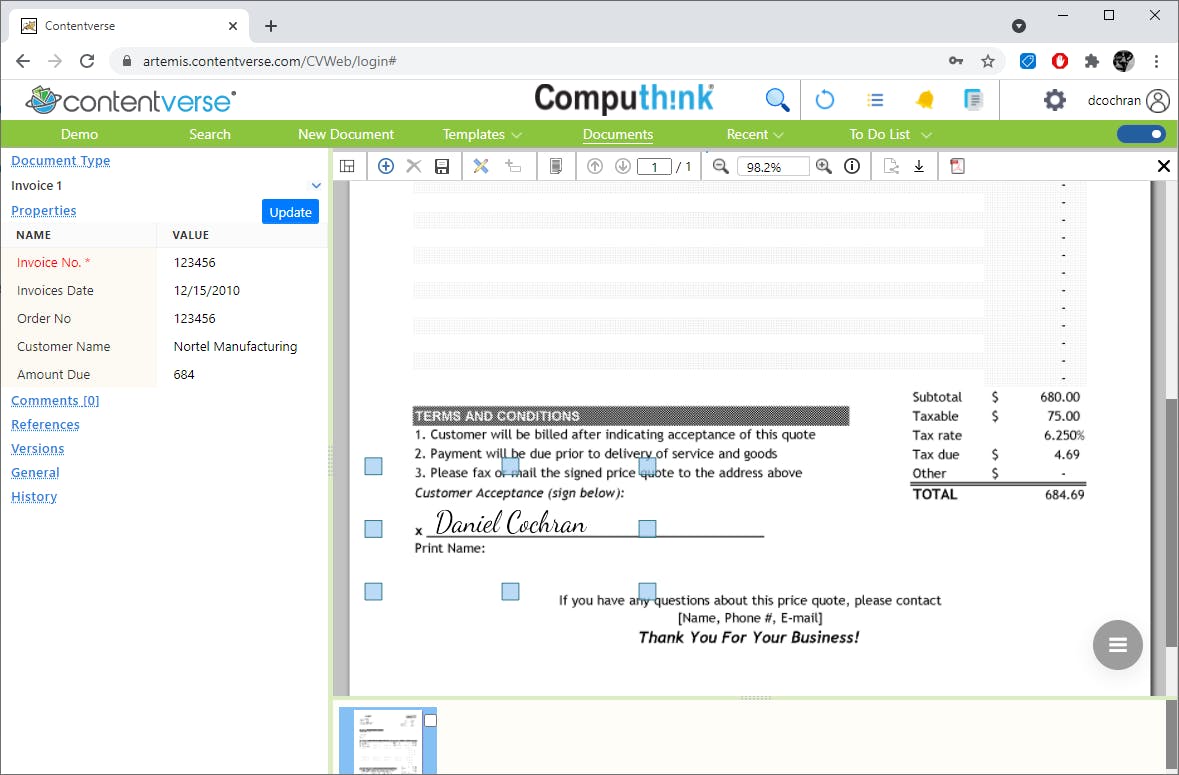Image resolution: width=1179 pixels, height=775 pixels.
Task: Bookmark this page with the star icon
Action: point(988,61)
